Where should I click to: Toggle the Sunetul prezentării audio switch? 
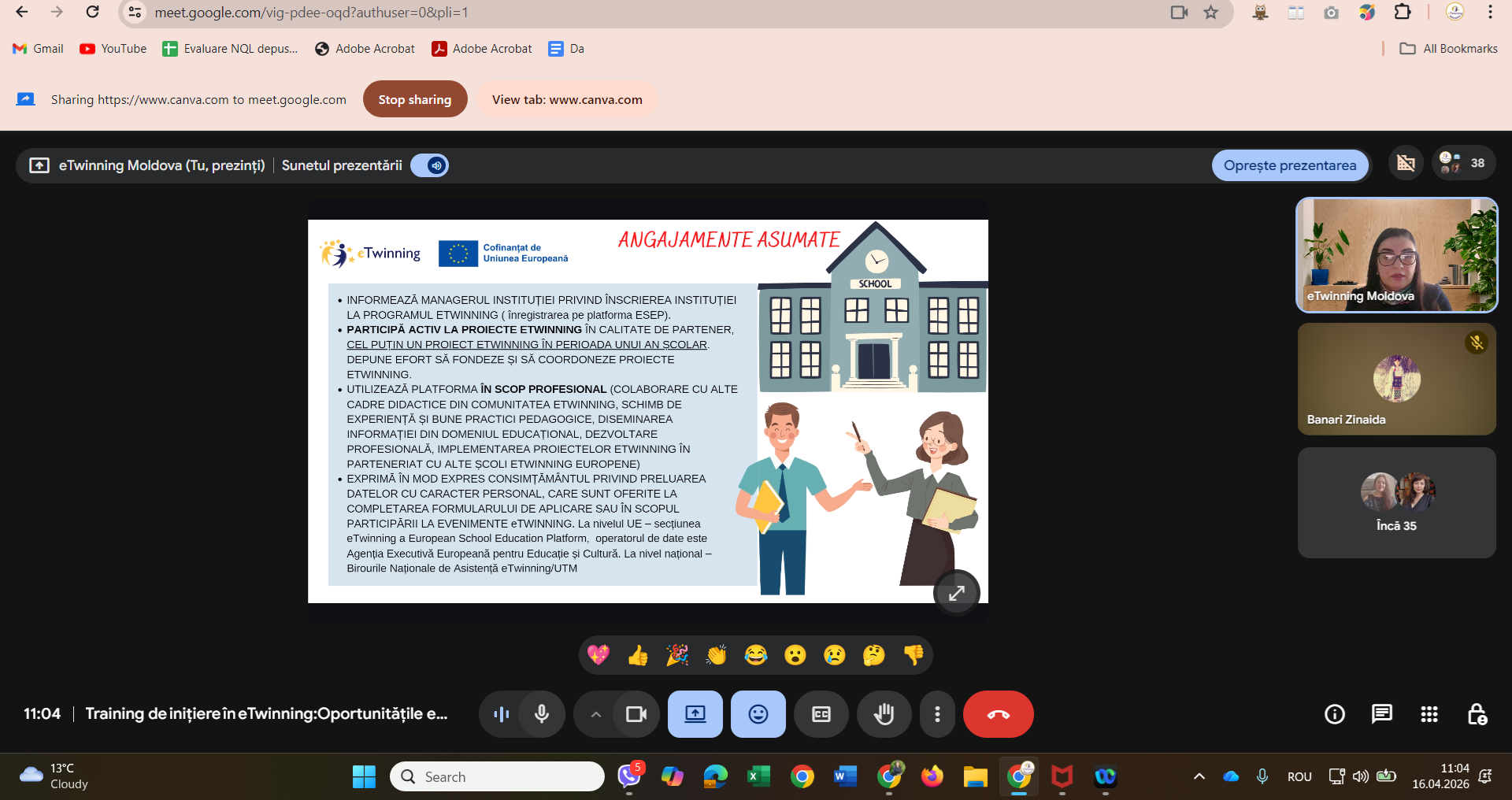point(430,165)
